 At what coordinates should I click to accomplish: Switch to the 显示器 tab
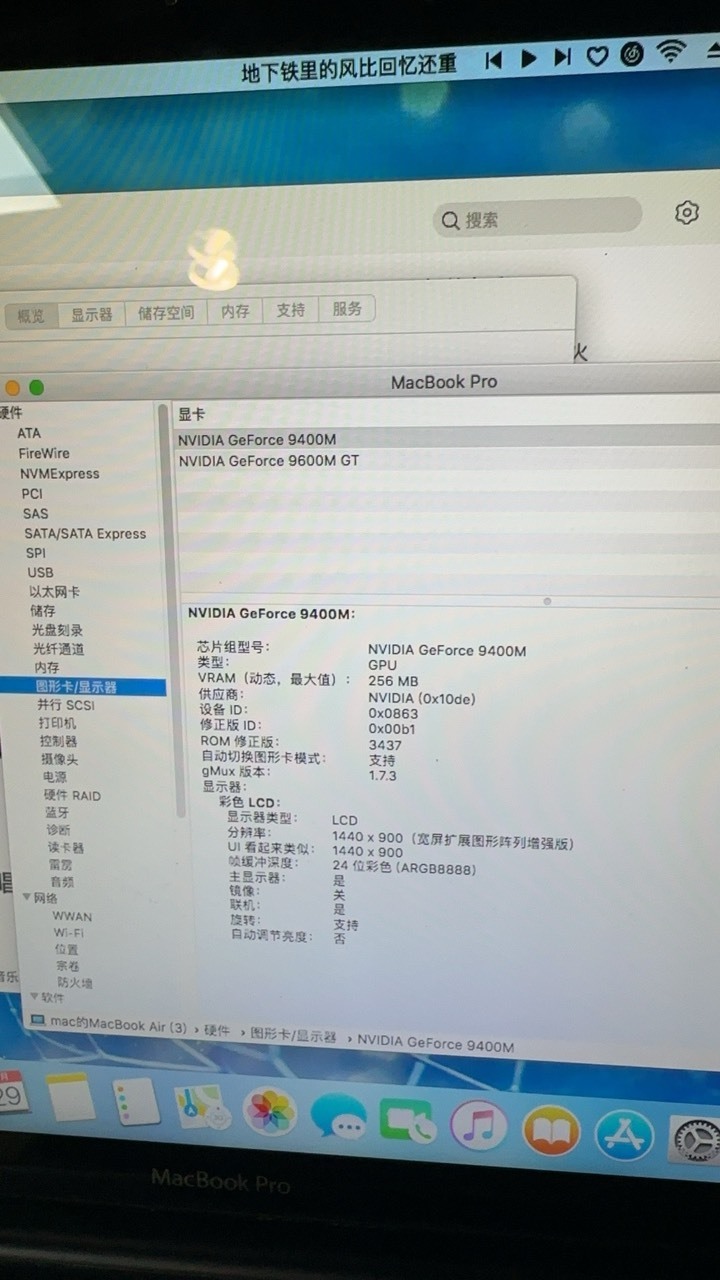[x=91, y=314]
